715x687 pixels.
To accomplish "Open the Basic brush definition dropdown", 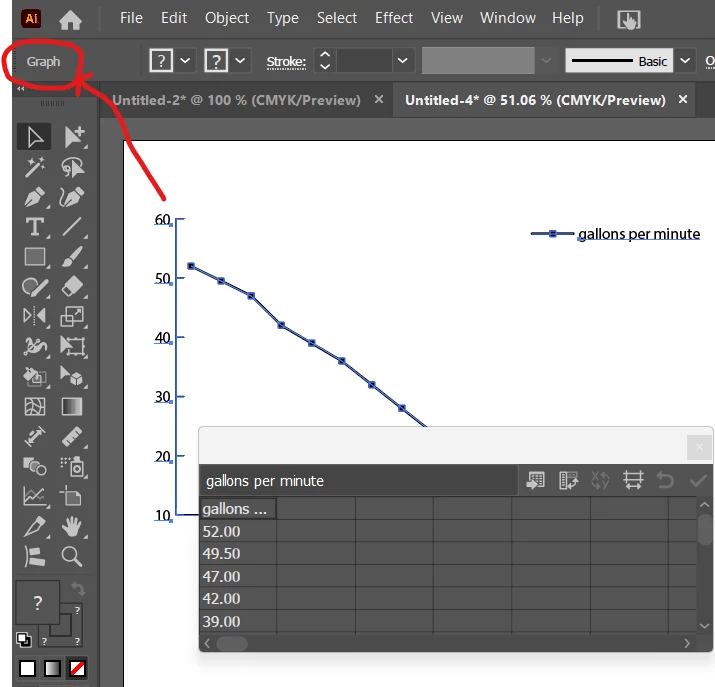I will click(685, 61).
